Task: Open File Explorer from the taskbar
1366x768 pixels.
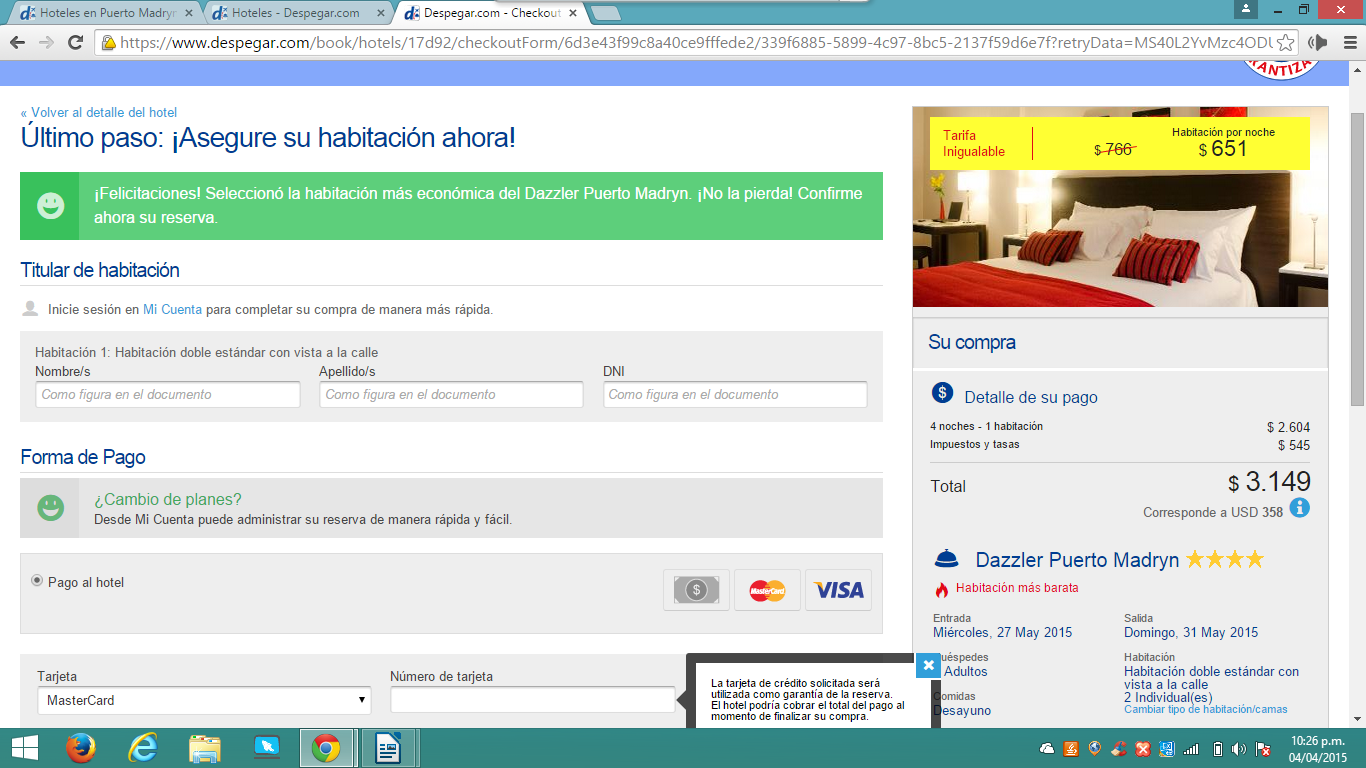Action: point(205,748)
